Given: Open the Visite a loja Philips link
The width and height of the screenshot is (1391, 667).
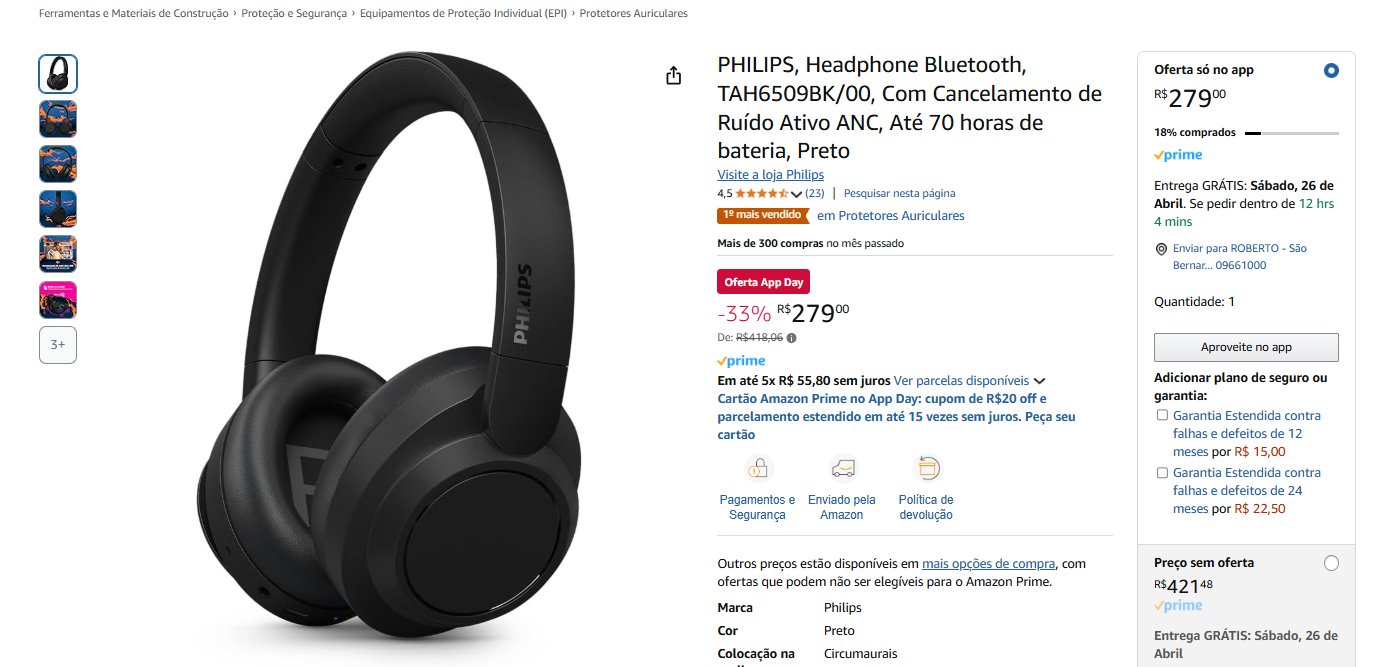Looking at the screenshot, I should pos(771,174).
